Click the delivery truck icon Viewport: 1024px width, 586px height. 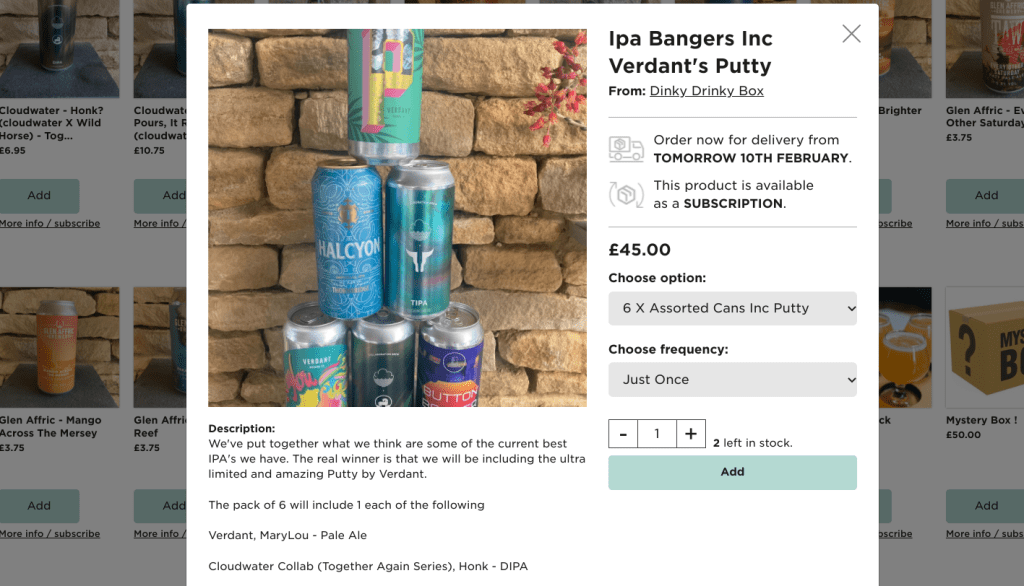[x=626, y=149]
